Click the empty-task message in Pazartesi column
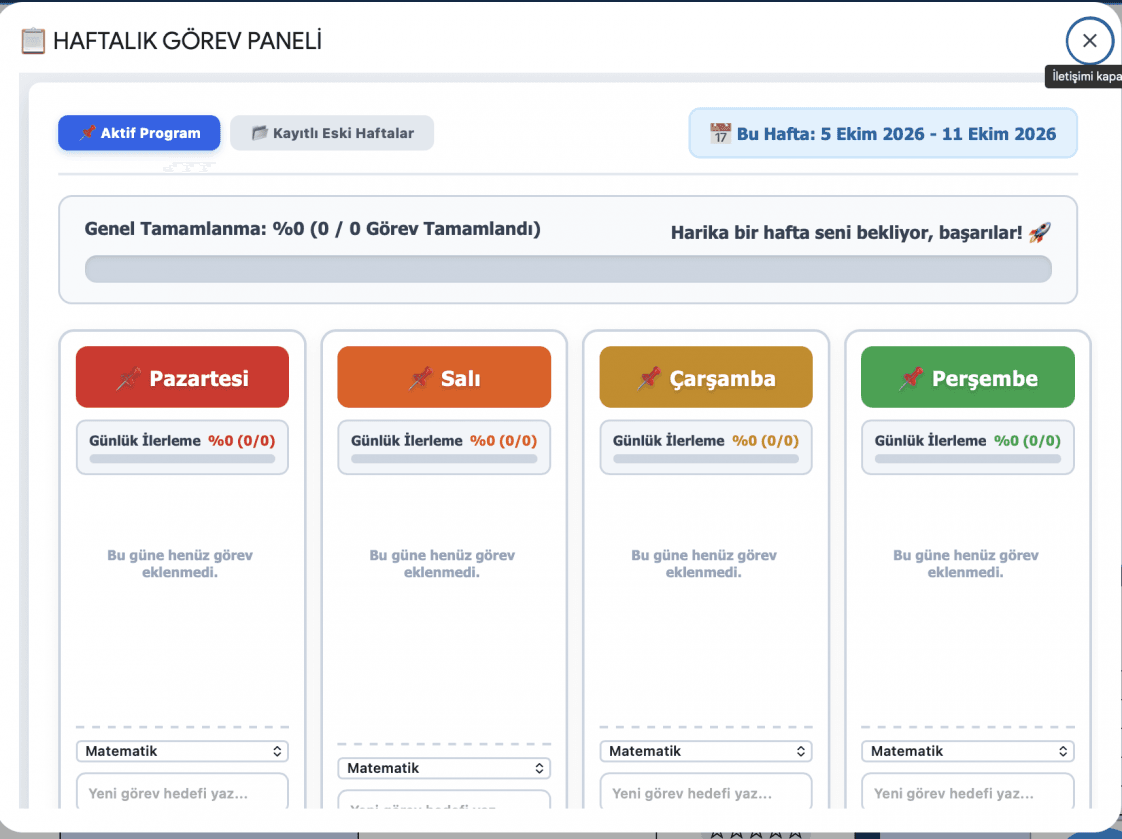The height and width of the screenshot is (839, 1122). [180, 564]
